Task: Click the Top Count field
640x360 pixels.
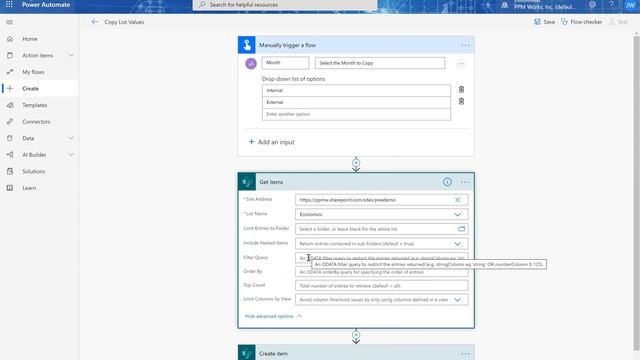Action: tap(382, 286)
